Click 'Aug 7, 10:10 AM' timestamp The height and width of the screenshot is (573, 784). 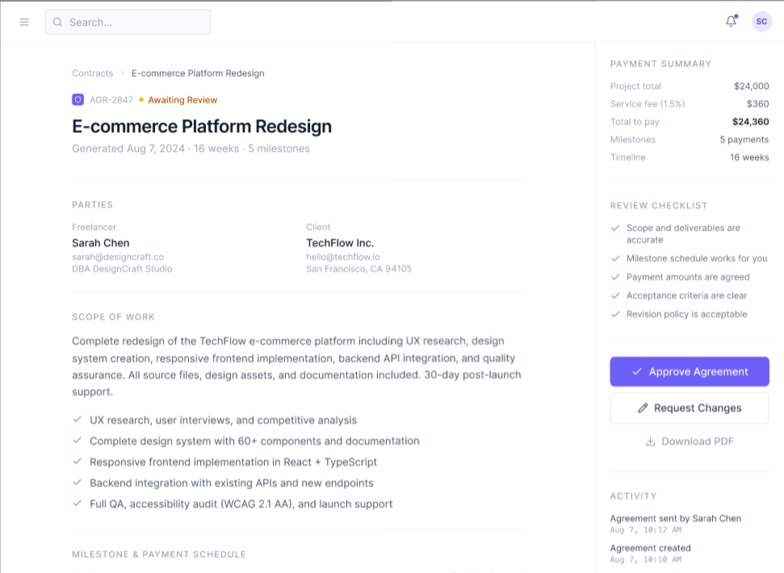click(x=646, y=560)
